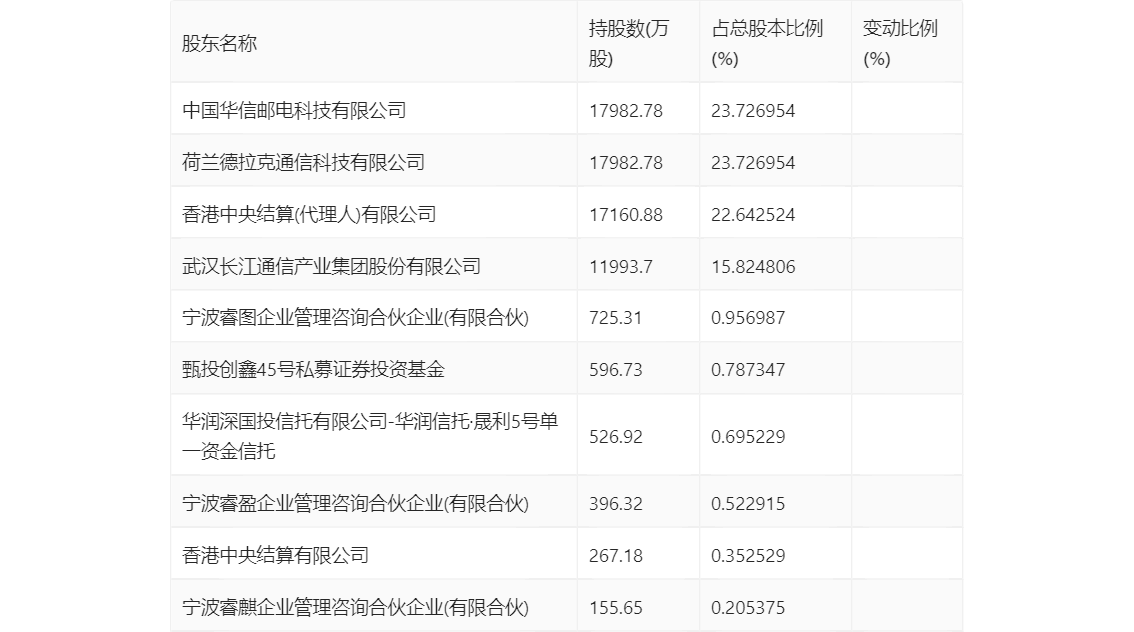Screen dimensions: 1134x632
Task: Select 中国华信邮电科技有限公司 shareholder name
Action: pos(294,110)
